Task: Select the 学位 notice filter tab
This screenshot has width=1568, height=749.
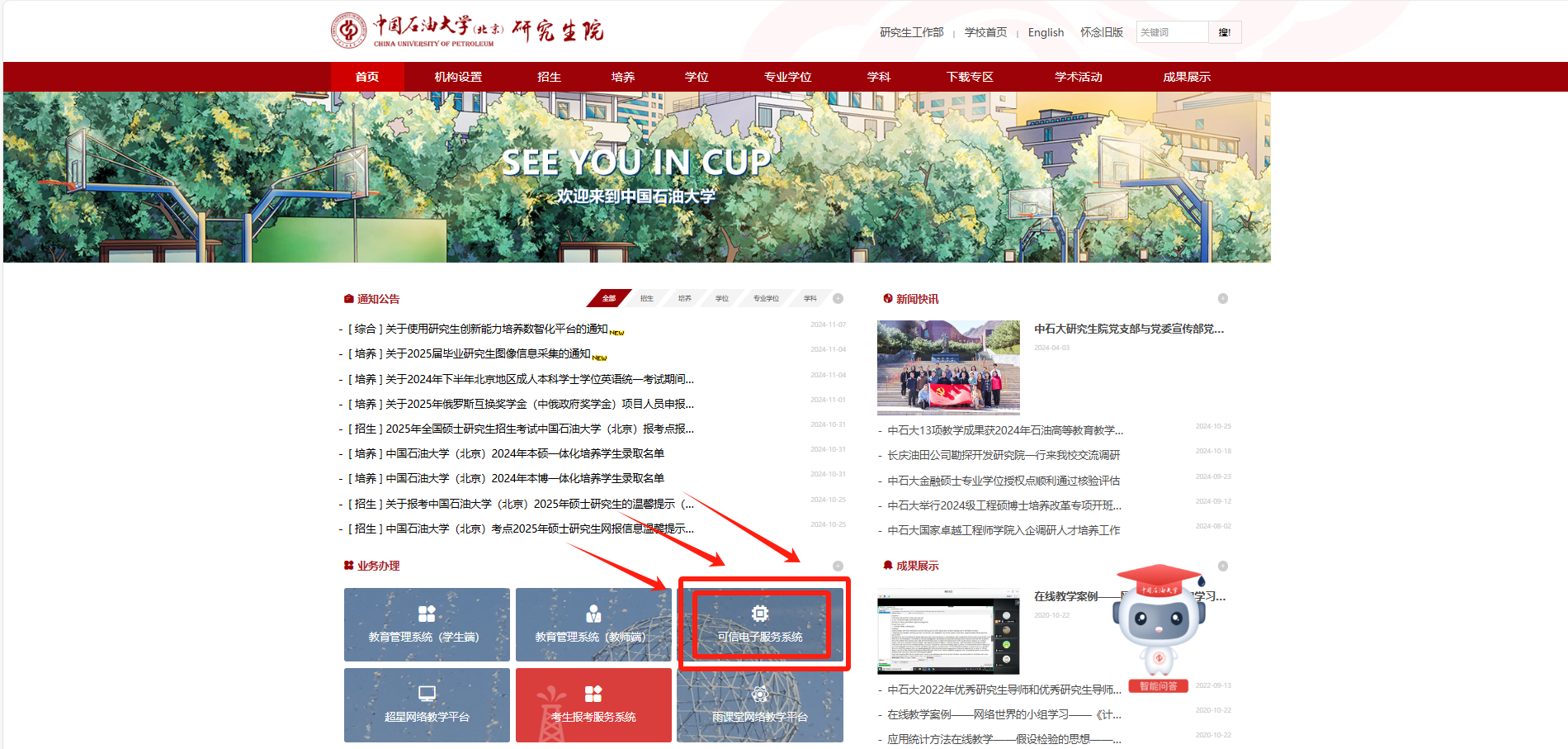Action: (722, 298)
